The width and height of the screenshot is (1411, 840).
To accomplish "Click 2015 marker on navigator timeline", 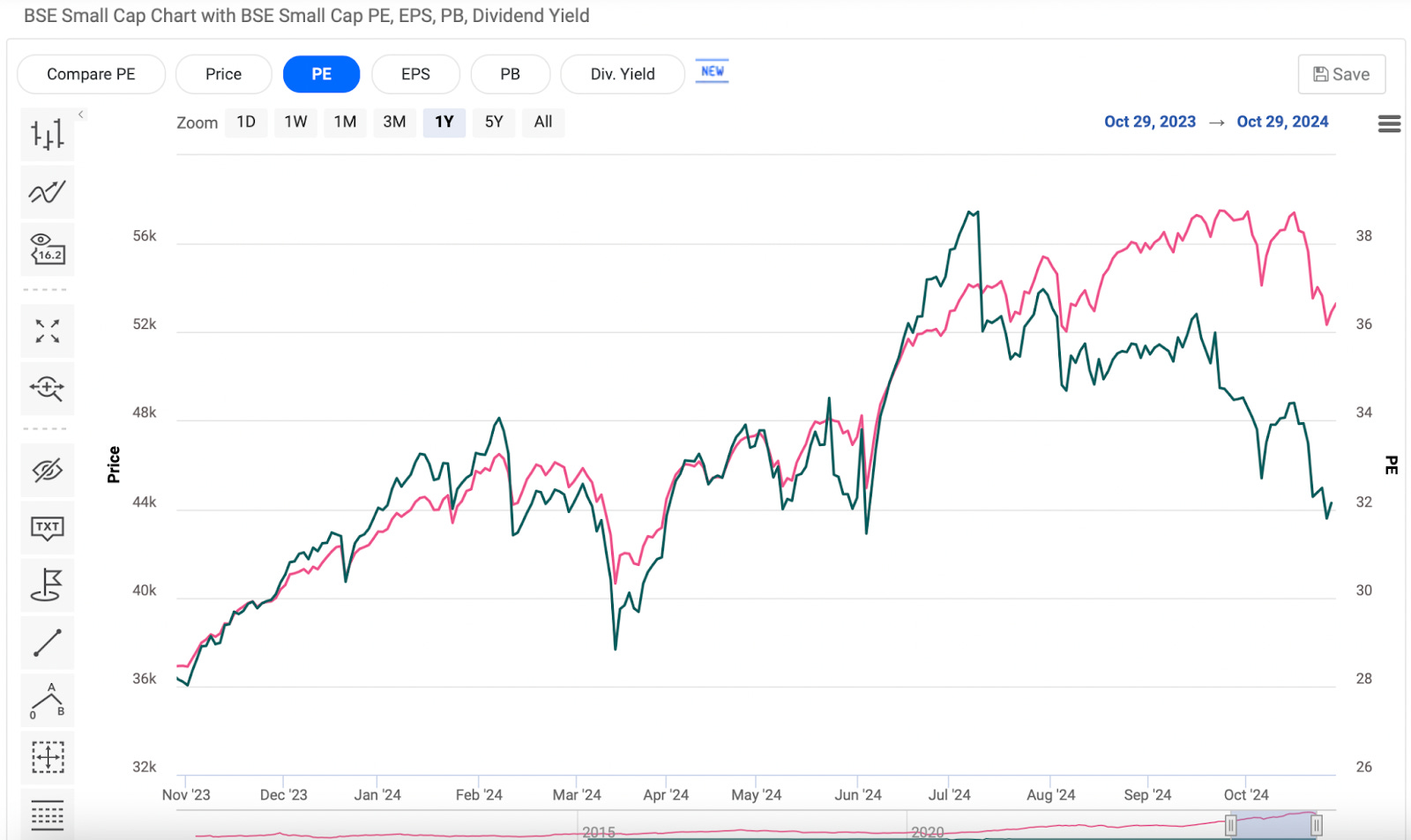I will 599,832.
